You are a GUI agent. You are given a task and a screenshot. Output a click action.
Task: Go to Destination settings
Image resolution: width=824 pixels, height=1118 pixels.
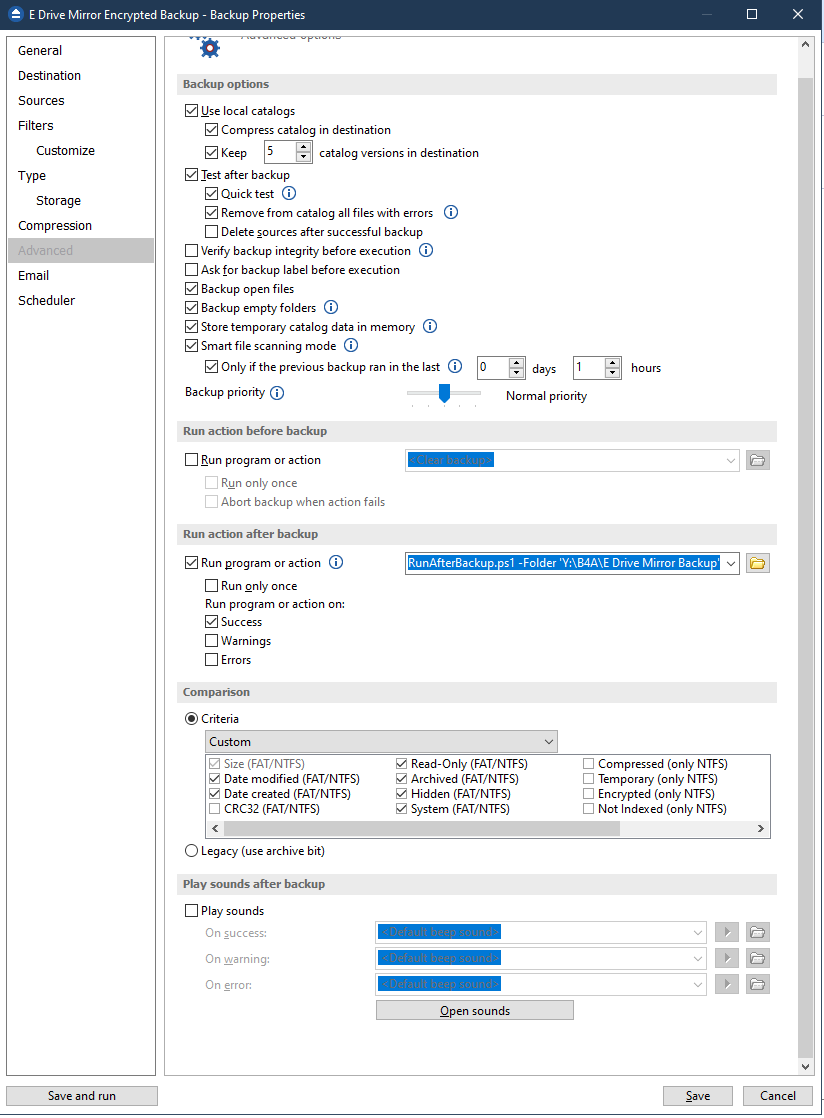pos(49,76)
